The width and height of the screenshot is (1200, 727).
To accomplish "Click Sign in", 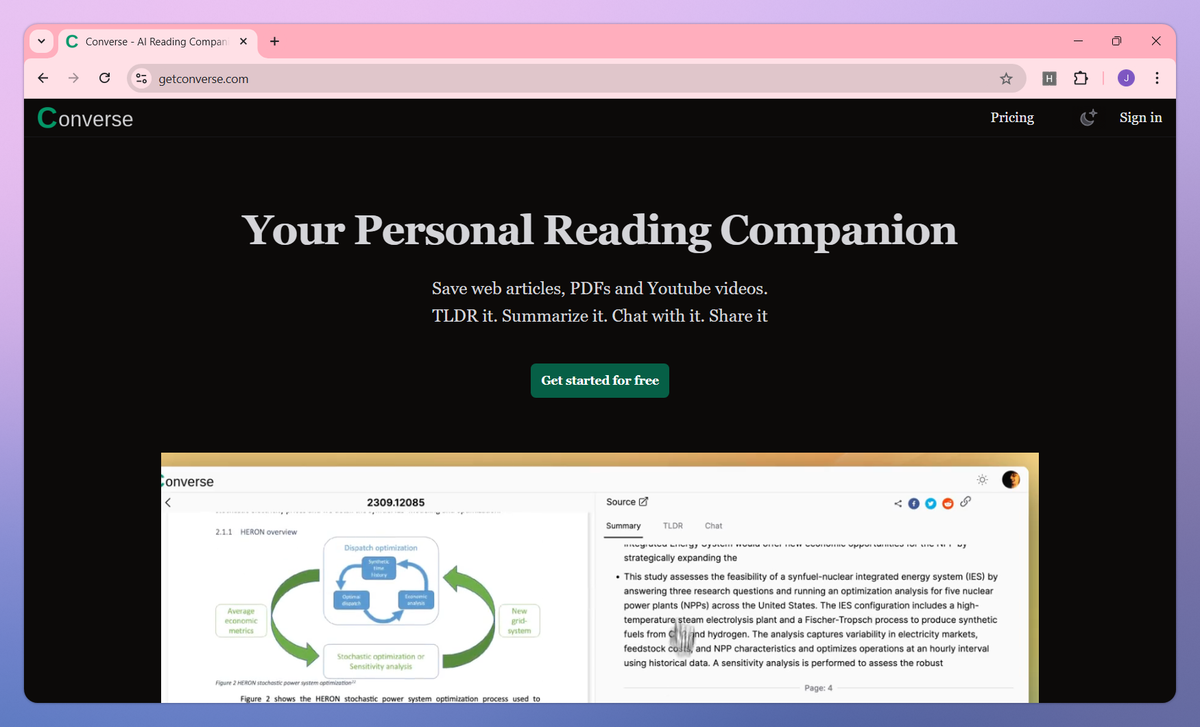I will [1141, 117].
